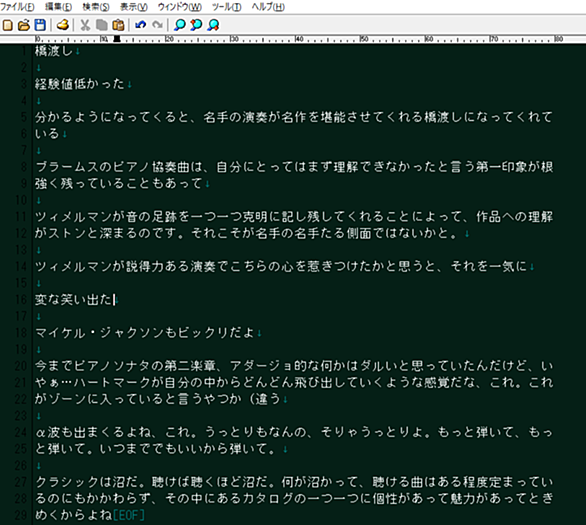
Task: Cut with the scissors icon
Action: coord(85,25)
